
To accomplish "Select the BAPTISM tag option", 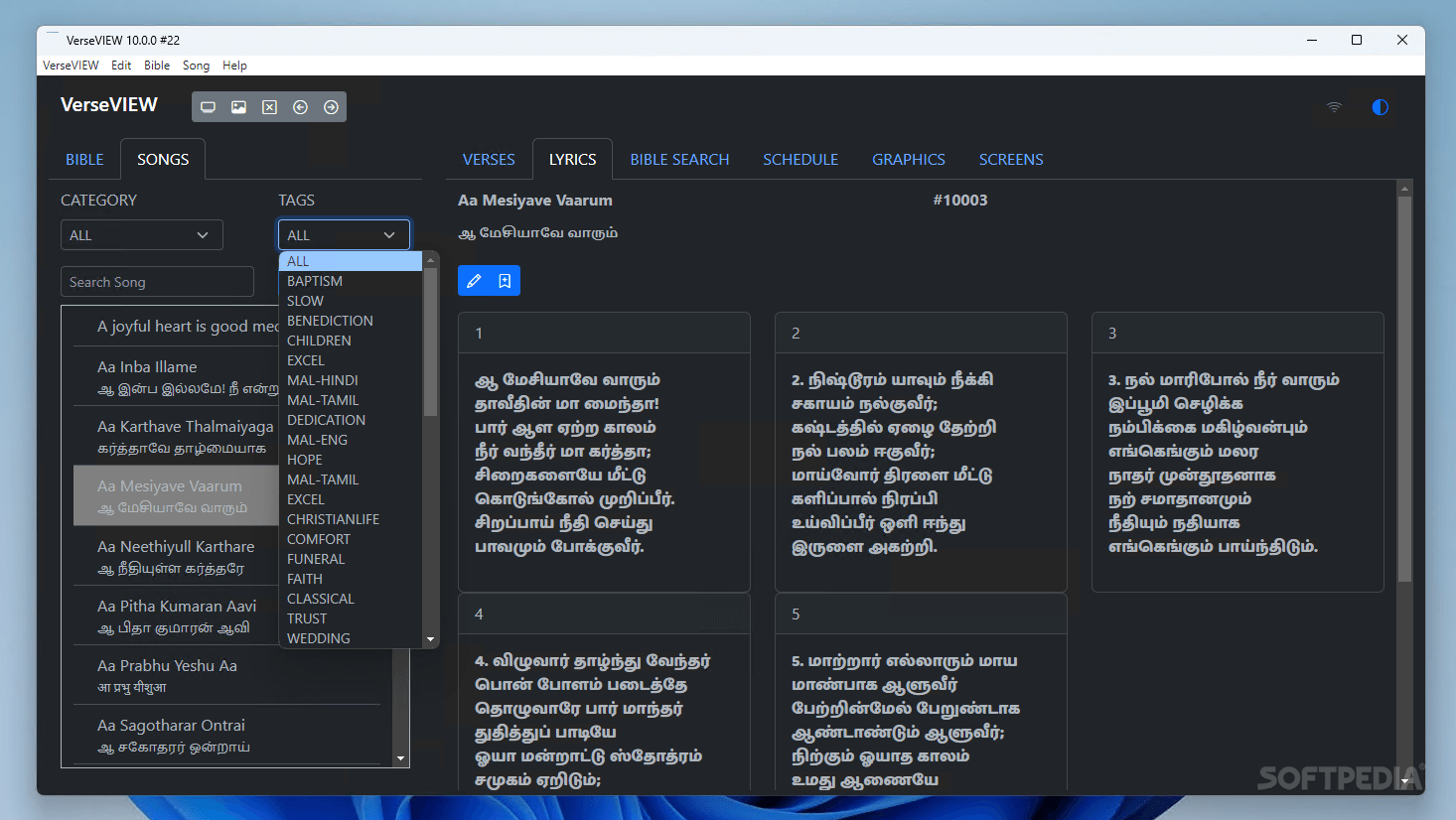I will pyautogui.click(x=351, y=281).
